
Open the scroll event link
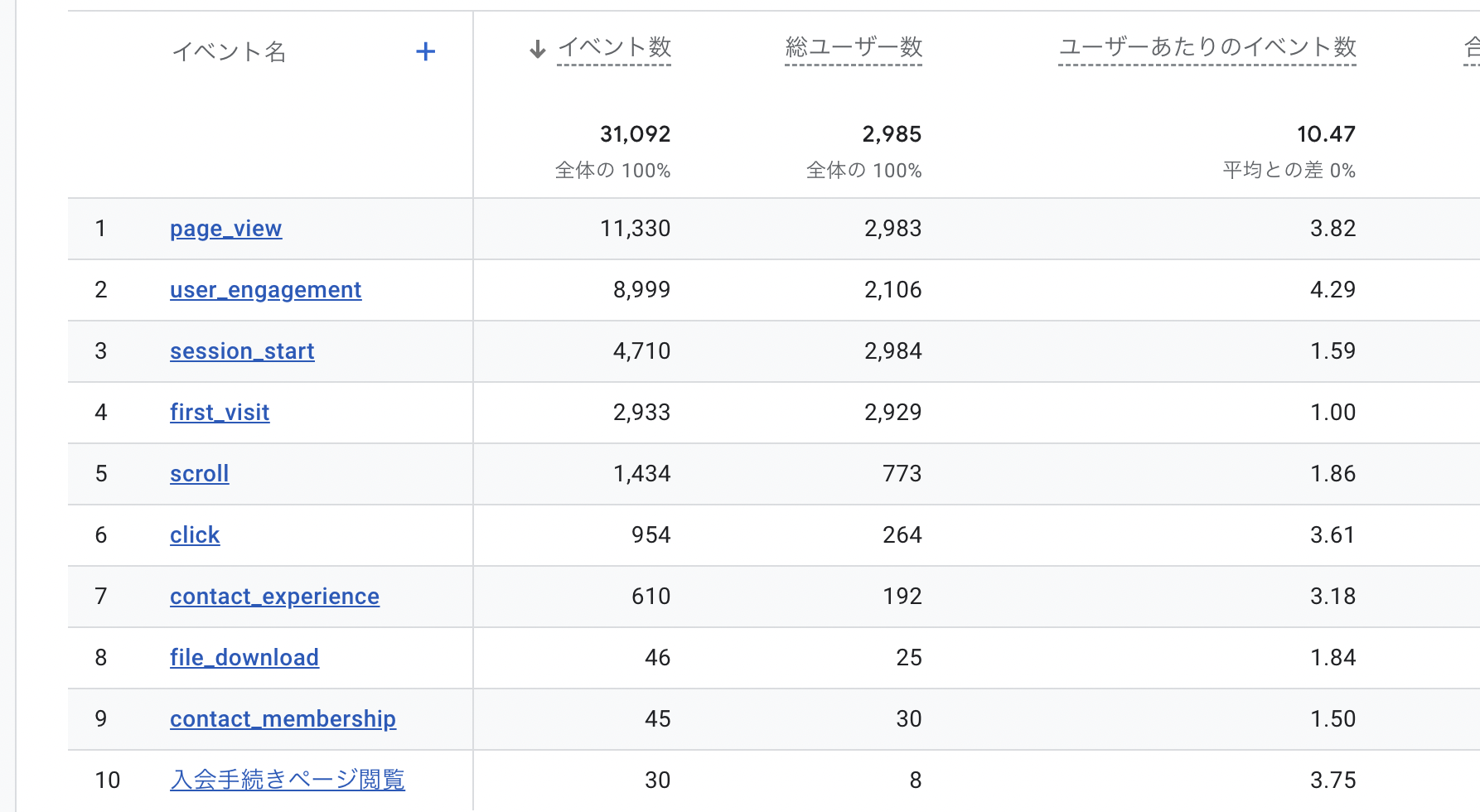pos(199,474)
